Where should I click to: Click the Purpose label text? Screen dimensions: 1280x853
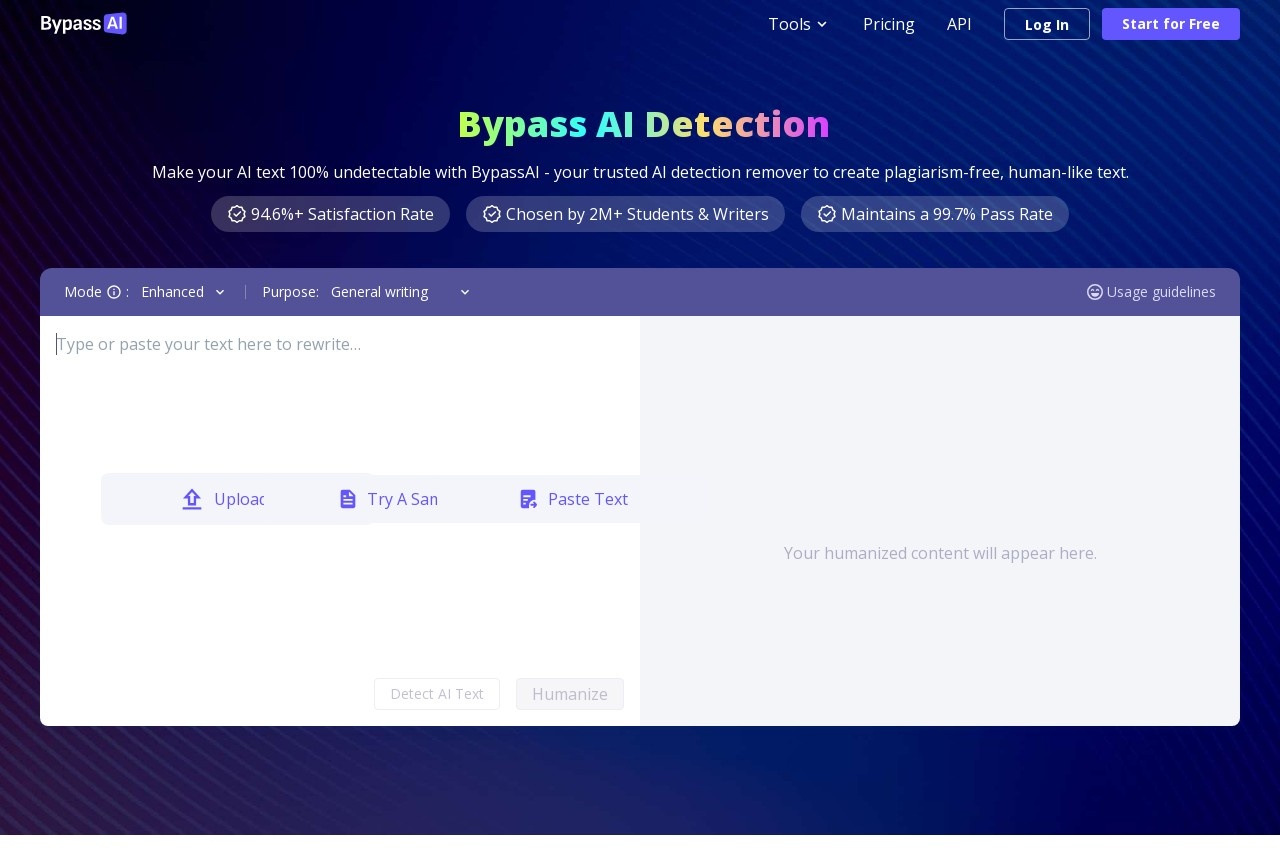pyautogui.click(x=290, y=292)
